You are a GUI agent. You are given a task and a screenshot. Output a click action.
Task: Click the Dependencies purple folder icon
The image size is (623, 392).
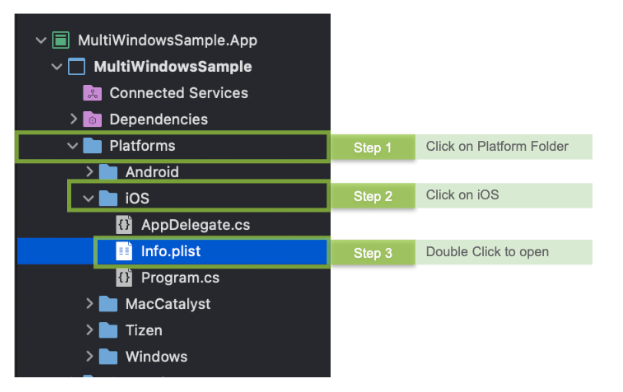tap(92, 119)
